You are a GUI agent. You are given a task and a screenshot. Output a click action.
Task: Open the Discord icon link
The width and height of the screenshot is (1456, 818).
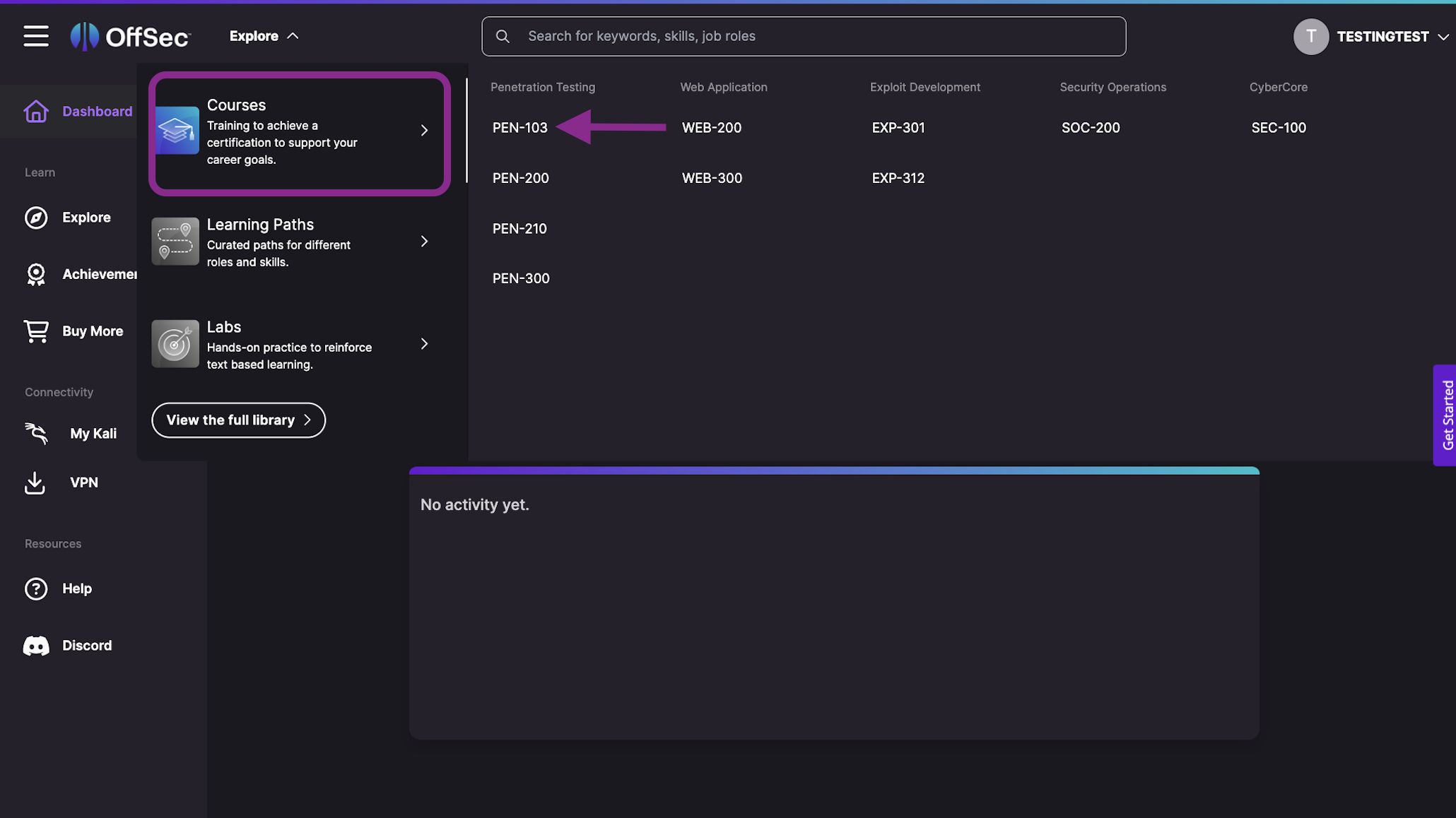click(x=36, y=646)
